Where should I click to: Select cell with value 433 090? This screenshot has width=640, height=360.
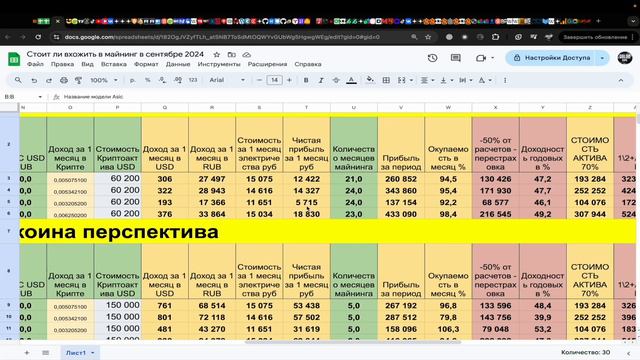tap(401, 214)
